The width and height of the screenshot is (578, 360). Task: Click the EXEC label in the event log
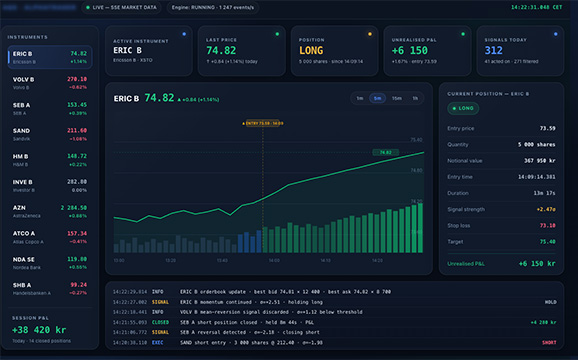(157, 343)
